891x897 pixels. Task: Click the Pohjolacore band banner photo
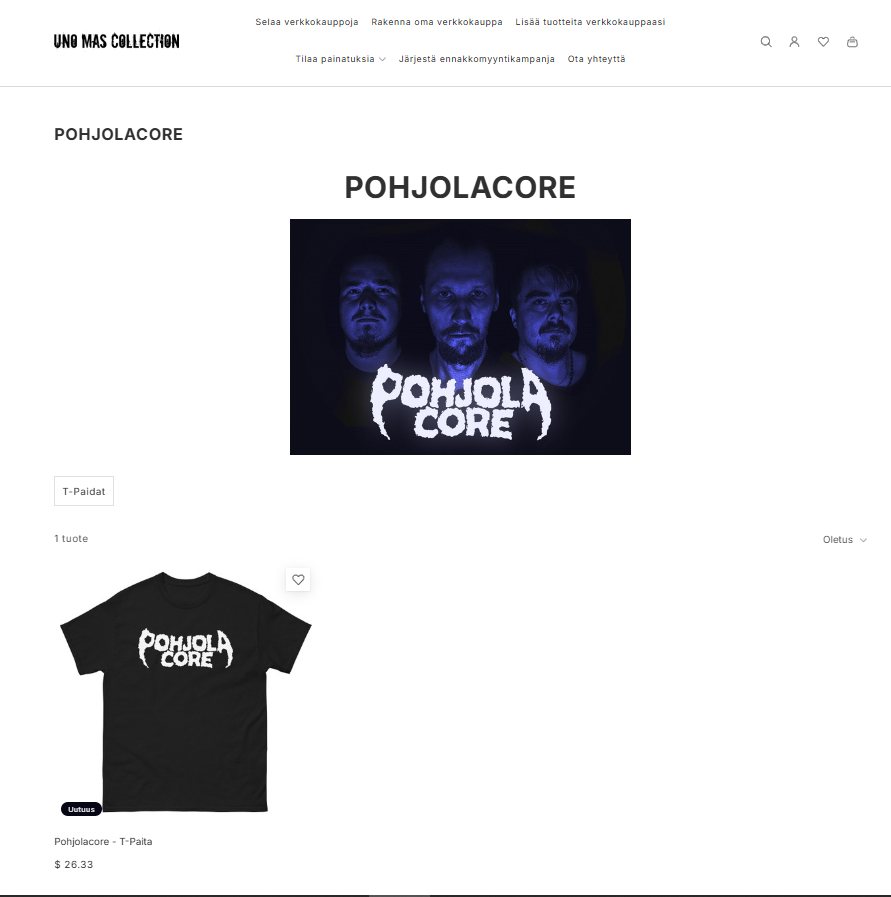tap(460, 337)
